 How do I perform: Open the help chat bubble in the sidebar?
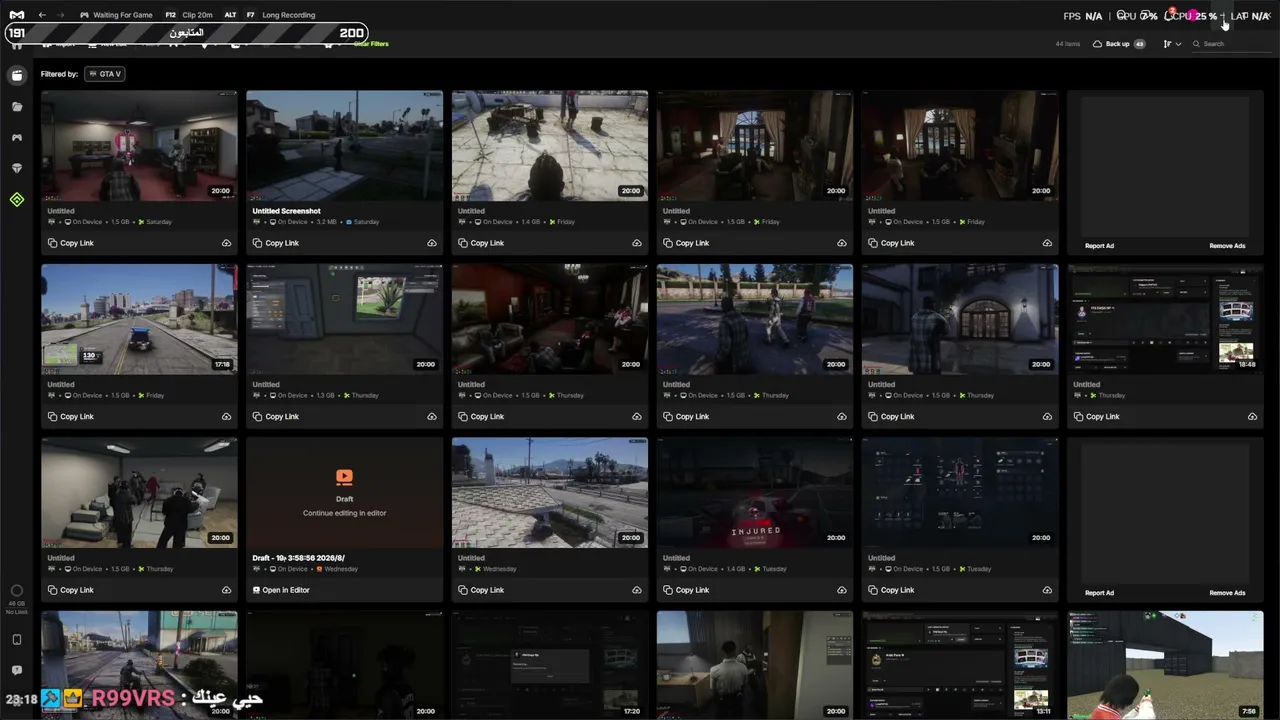pyautogui.click(x=17, y=670)
